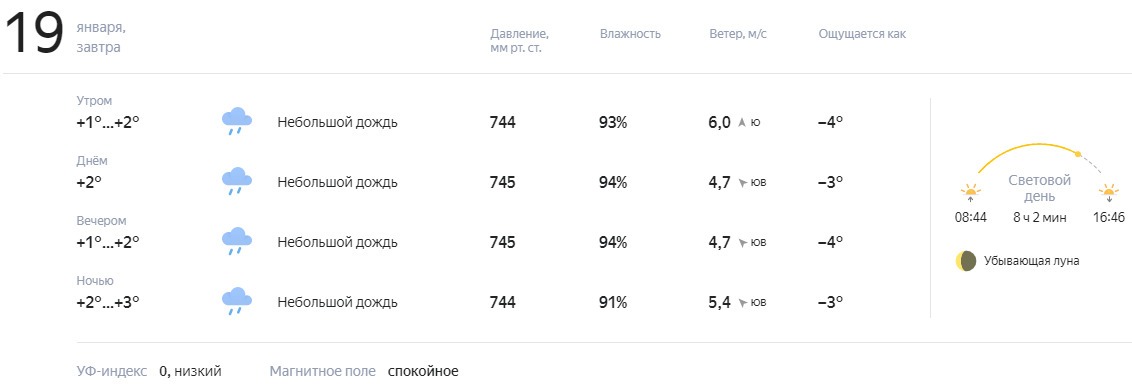1132x388 pixels.
Task: Click the Влажность column header
Action: click(630, 34)
